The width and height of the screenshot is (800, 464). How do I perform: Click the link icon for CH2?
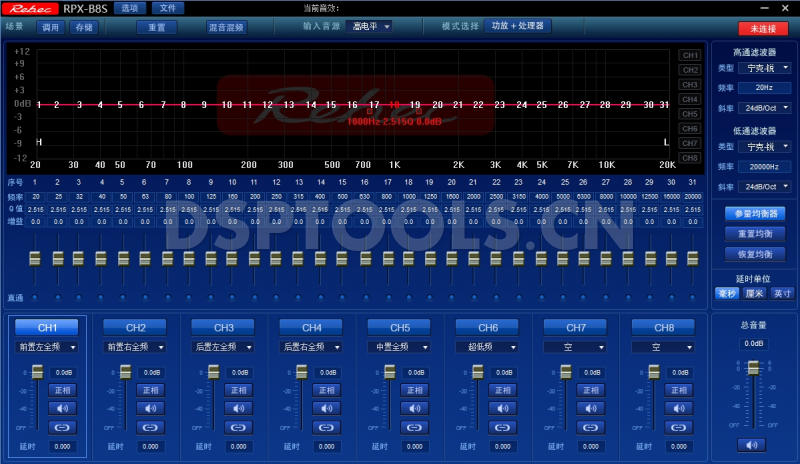tap(150, 427)
